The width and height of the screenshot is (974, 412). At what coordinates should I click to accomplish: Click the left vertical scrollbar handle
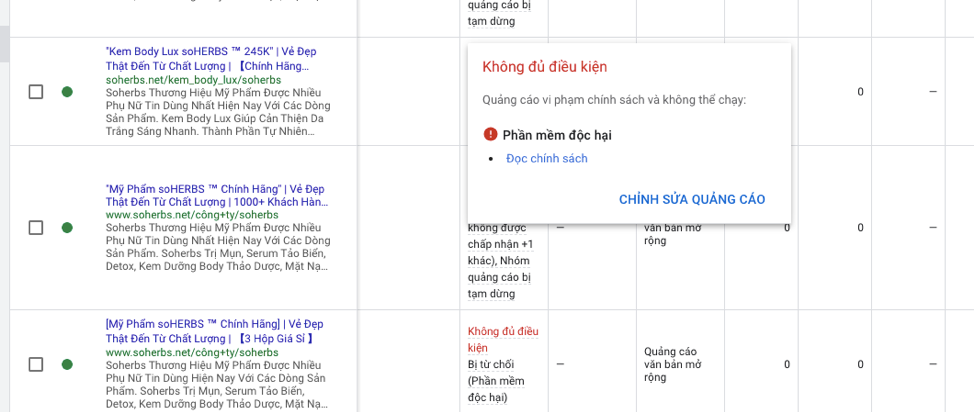[4, 43]
